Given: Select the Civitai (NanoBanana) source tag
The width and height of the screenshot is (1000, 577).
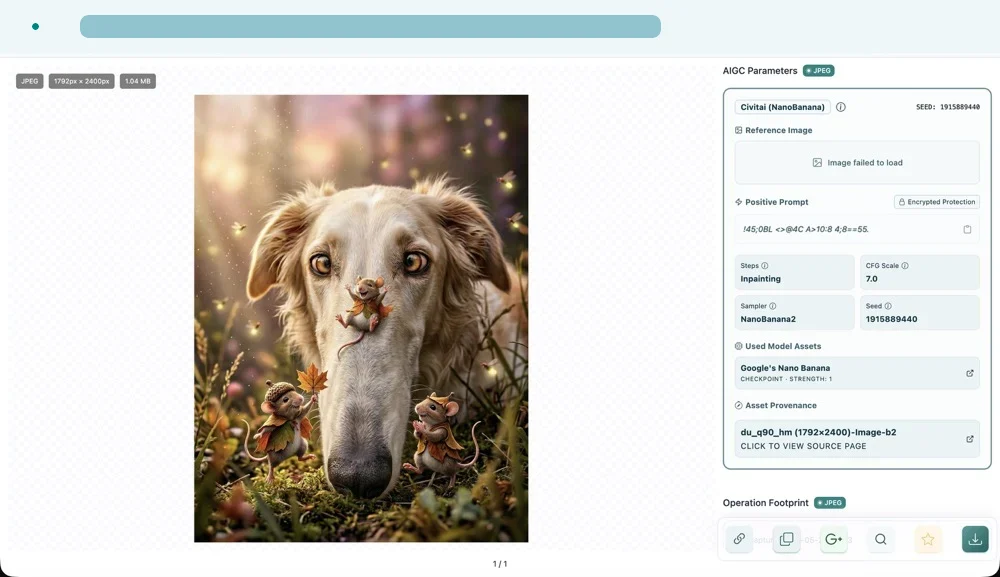Looking at the screenshot, I should tap(782, 107).
